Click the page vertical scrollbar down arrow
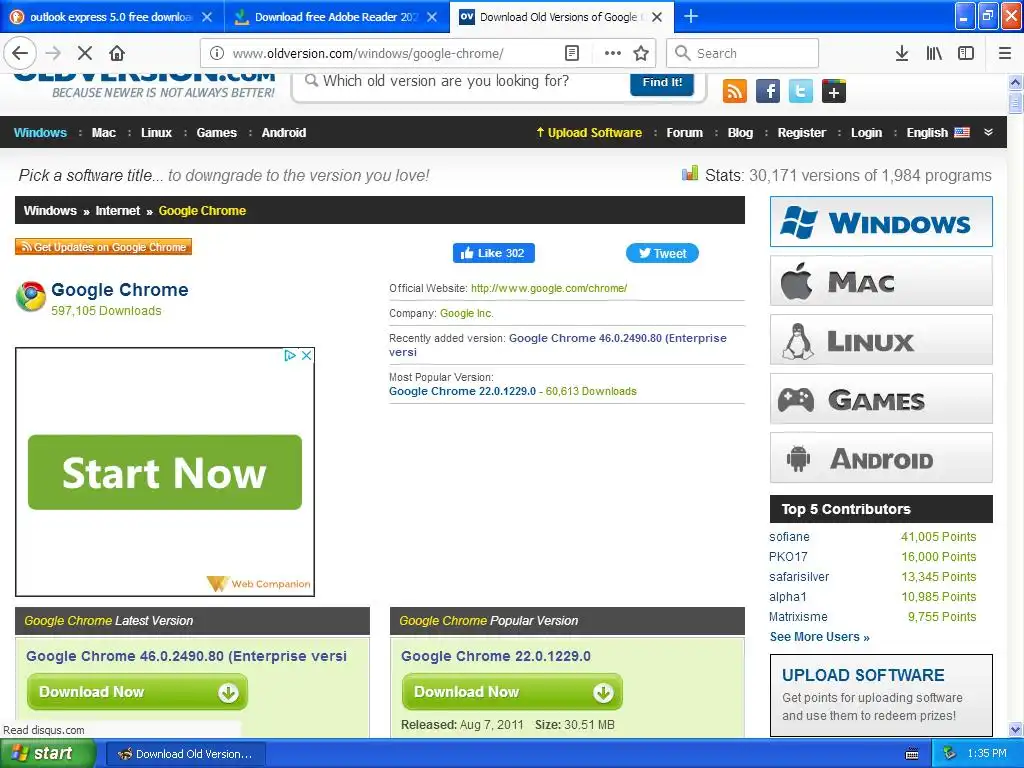This screenshot has height=768, width=1024. pyautogui.click(x=1016, y=730)
